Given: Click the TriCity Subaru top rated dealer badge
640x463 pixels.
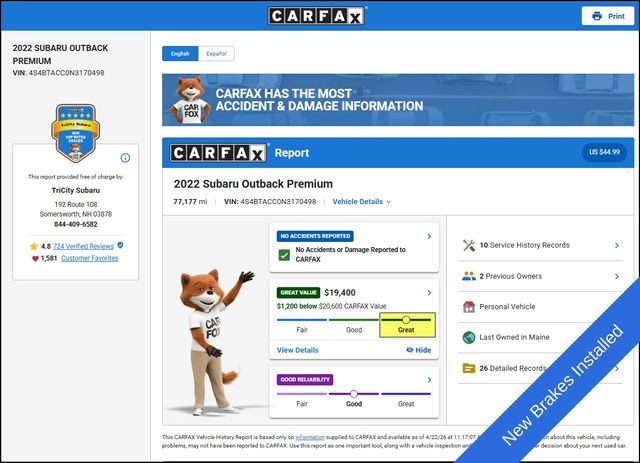Looking at the screenshot, I should tap(76, 133).
